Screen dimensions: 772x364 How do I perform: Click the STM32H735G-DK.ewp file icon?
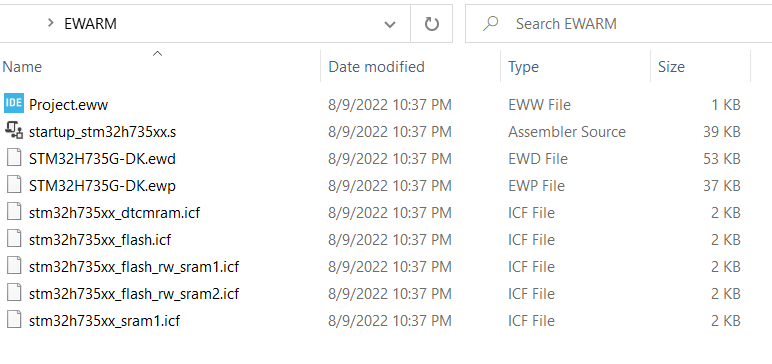(x=14, y=185)
